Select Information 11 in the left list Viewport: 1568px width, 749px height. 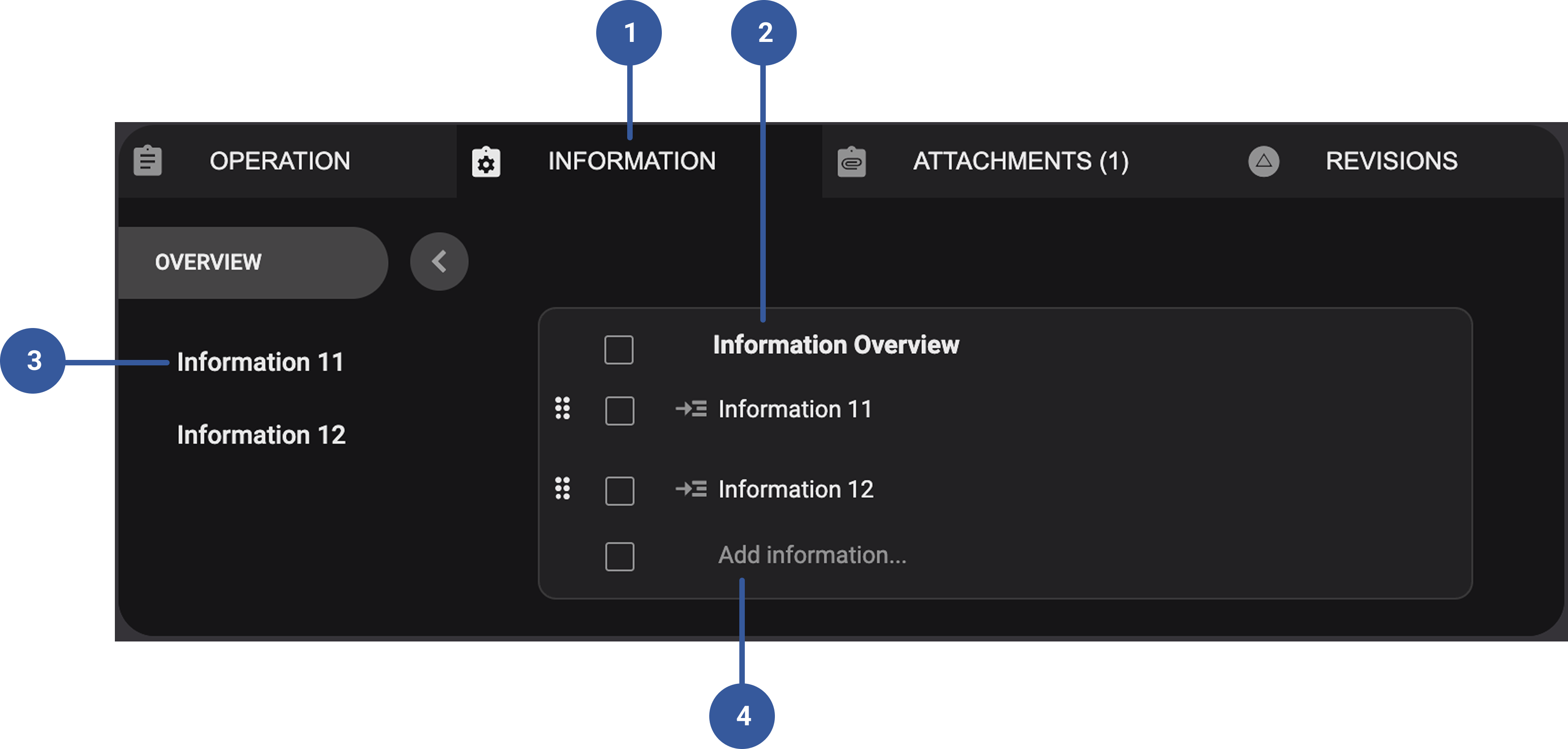click(x=260, y=361)
